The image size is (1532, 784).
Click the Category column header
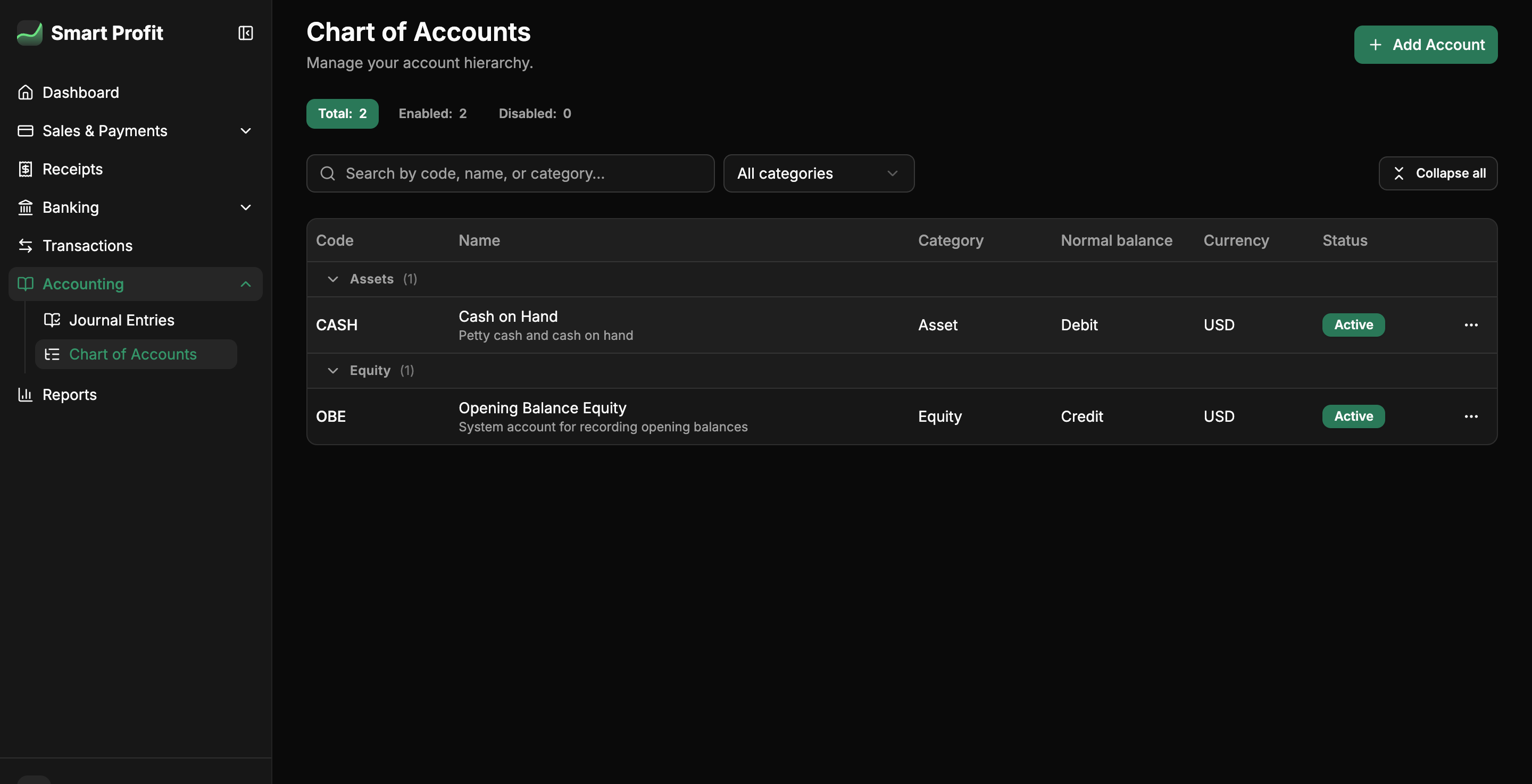point(951,240)
